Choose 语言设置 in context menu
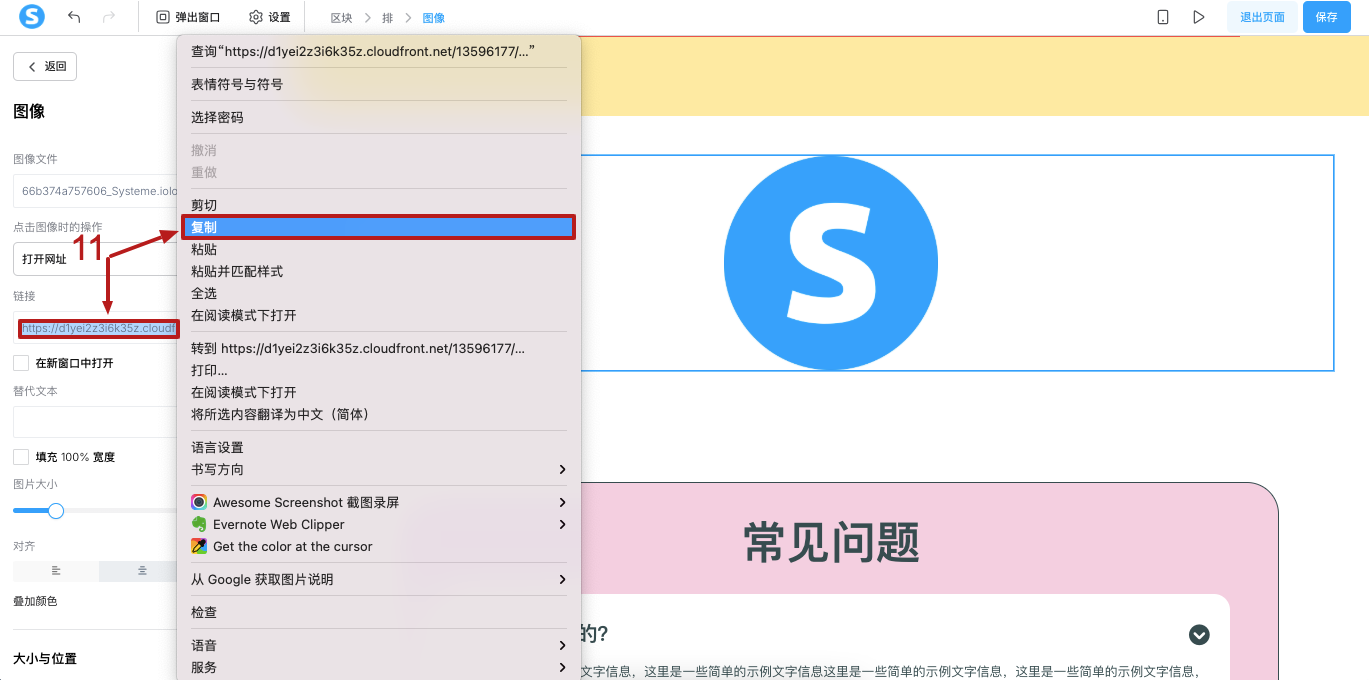This screenshot has width=1369, height=680. coord(379,447)
